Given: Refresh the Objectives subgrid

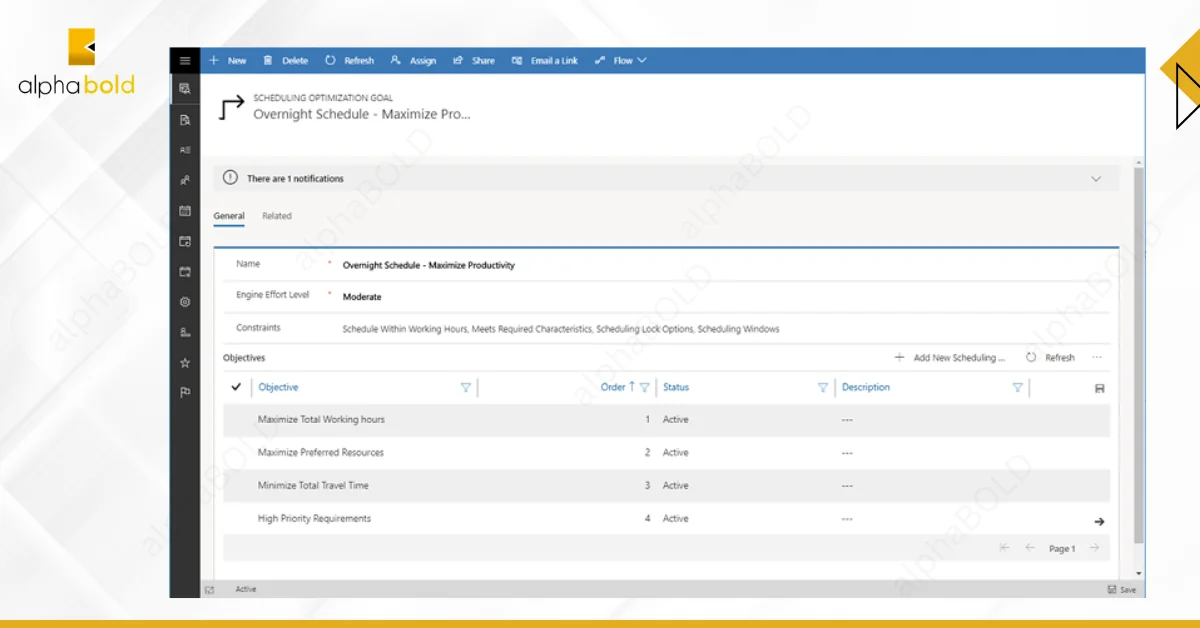Looking at the screenshot, I should click(1050, 357).
